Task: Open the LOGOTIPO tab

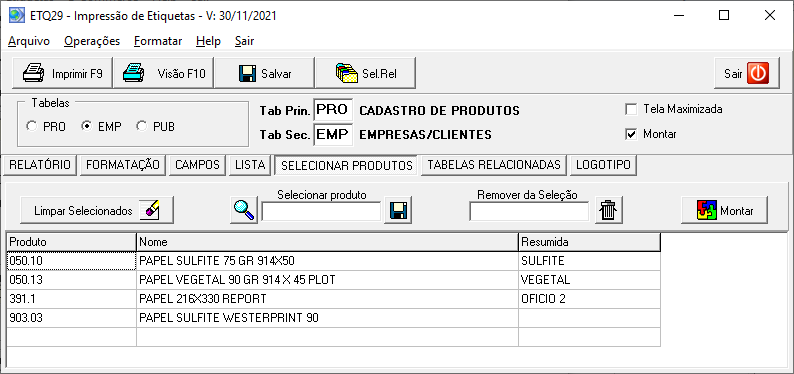Action: point(603,165)
